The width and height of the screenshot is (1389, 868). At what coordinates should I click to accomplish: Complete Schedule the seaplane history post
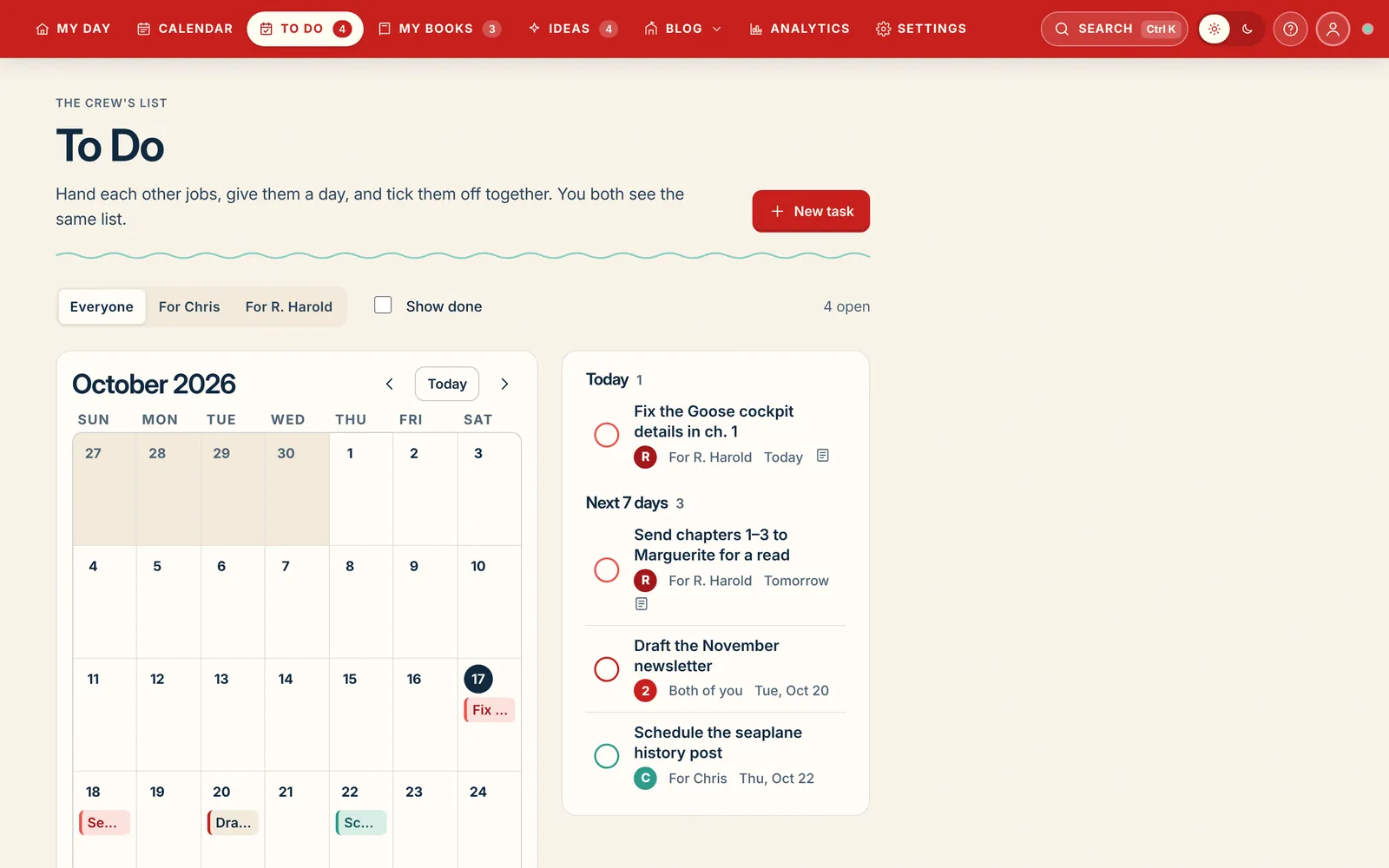606,756
